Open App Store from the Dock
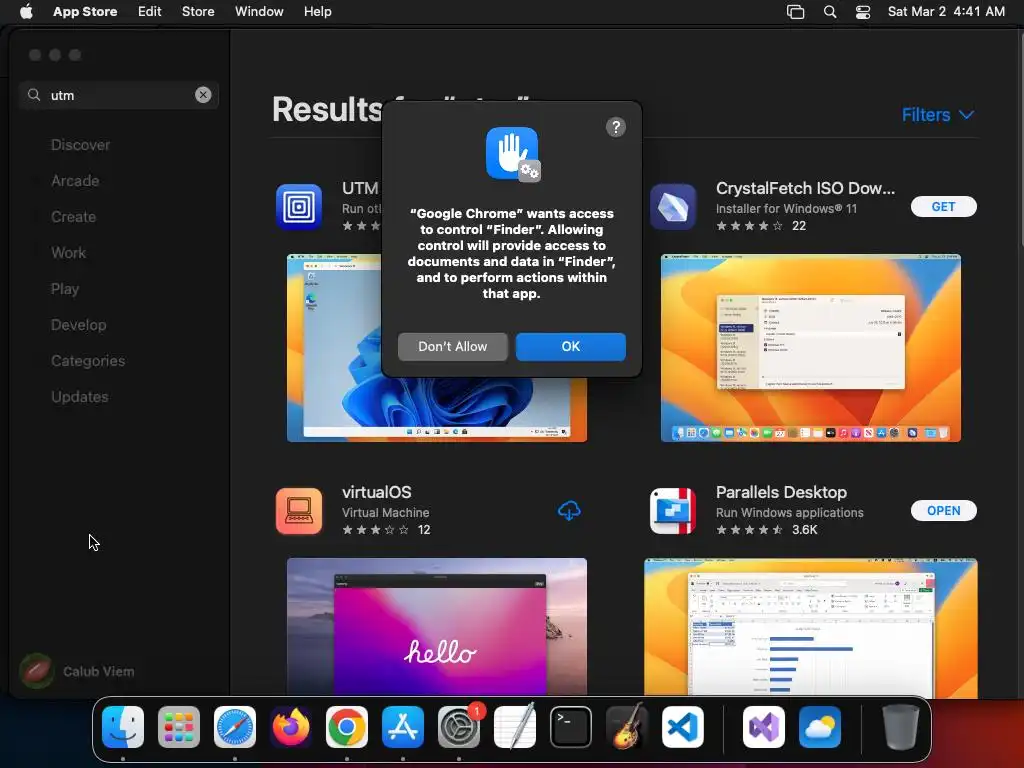The width and height of the screenshot is (1024, 768). (403, 727)
